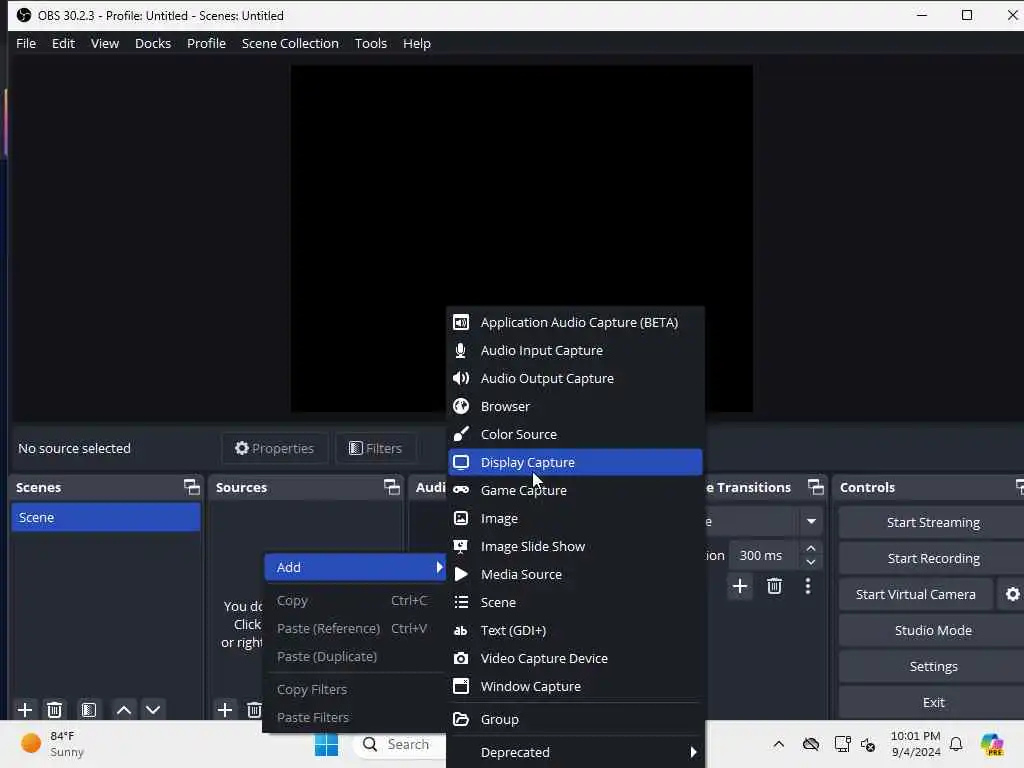This screenshot has width=1024, height=768.
Task: Select Display Capture from source list
Action: pyautogui.click(x=575, y=462)
